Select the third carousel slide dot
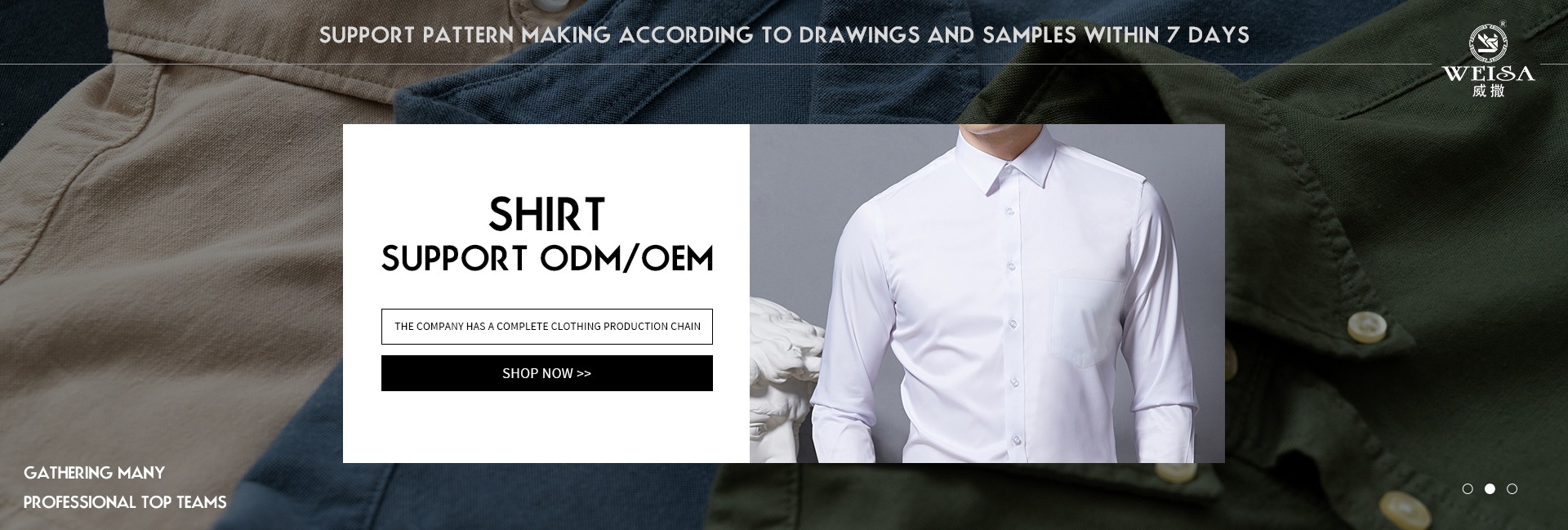Image resolution: width=1568 pixels, height=530 pixels. (x=1512, y=488)
